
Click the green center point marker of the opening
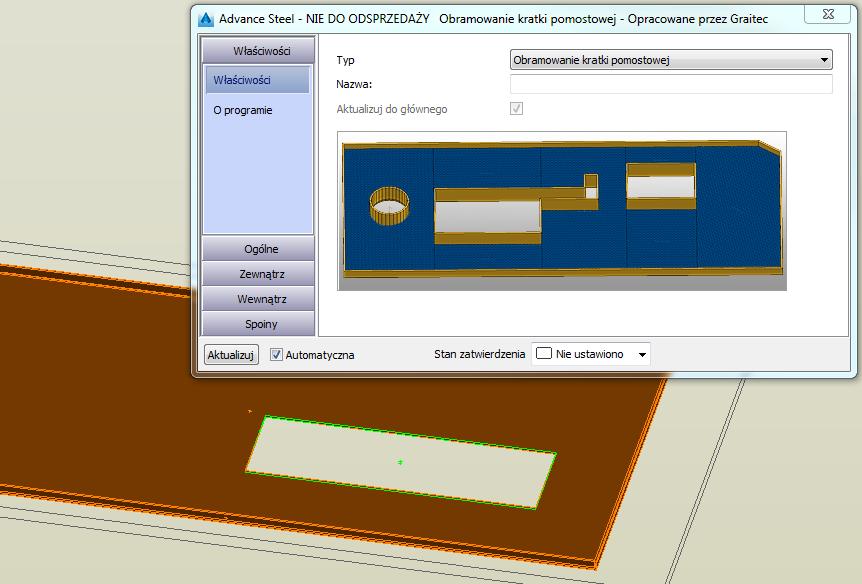[400, 462]
